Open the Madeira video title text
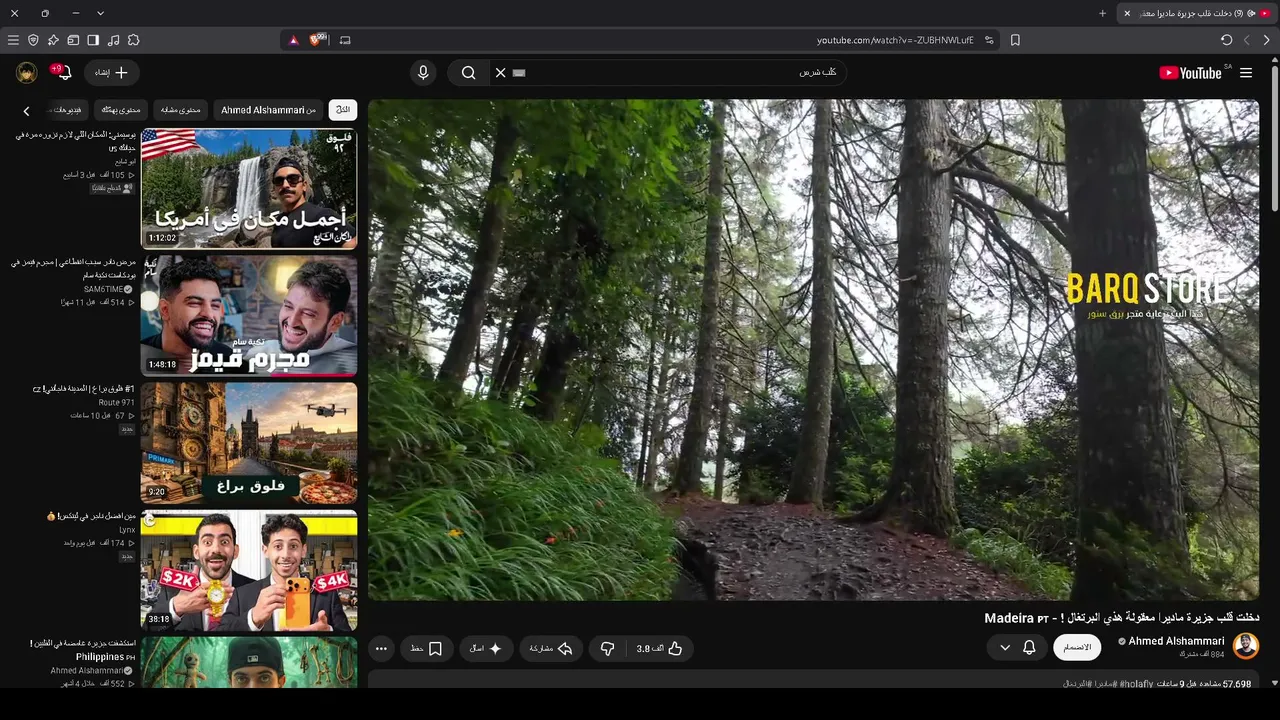Viewport: 1280px width, 720px height. (1121, 618)
